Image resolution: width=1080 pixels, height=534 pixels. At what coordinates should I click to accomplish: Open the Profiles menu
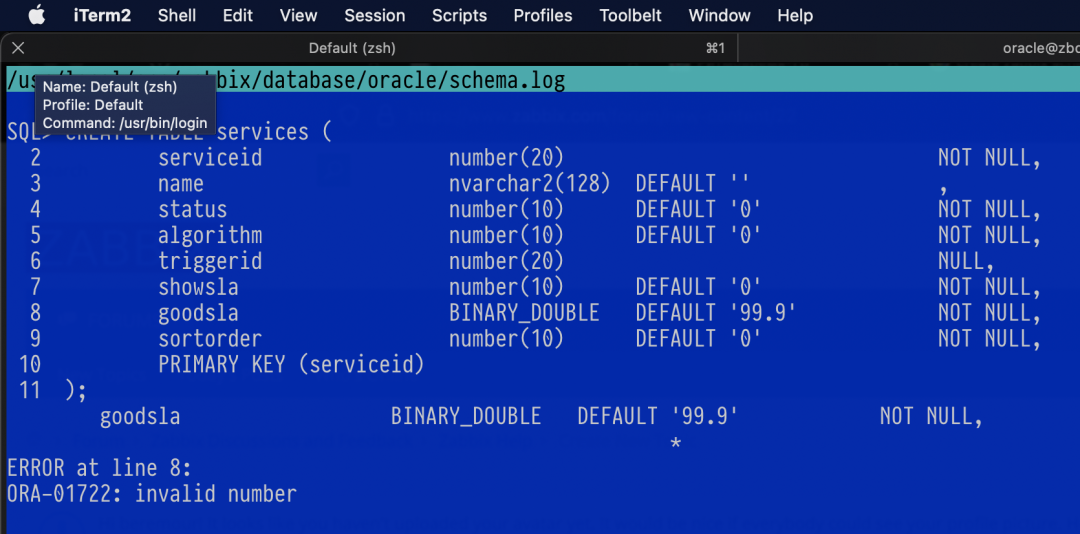[x=543, y=15]
